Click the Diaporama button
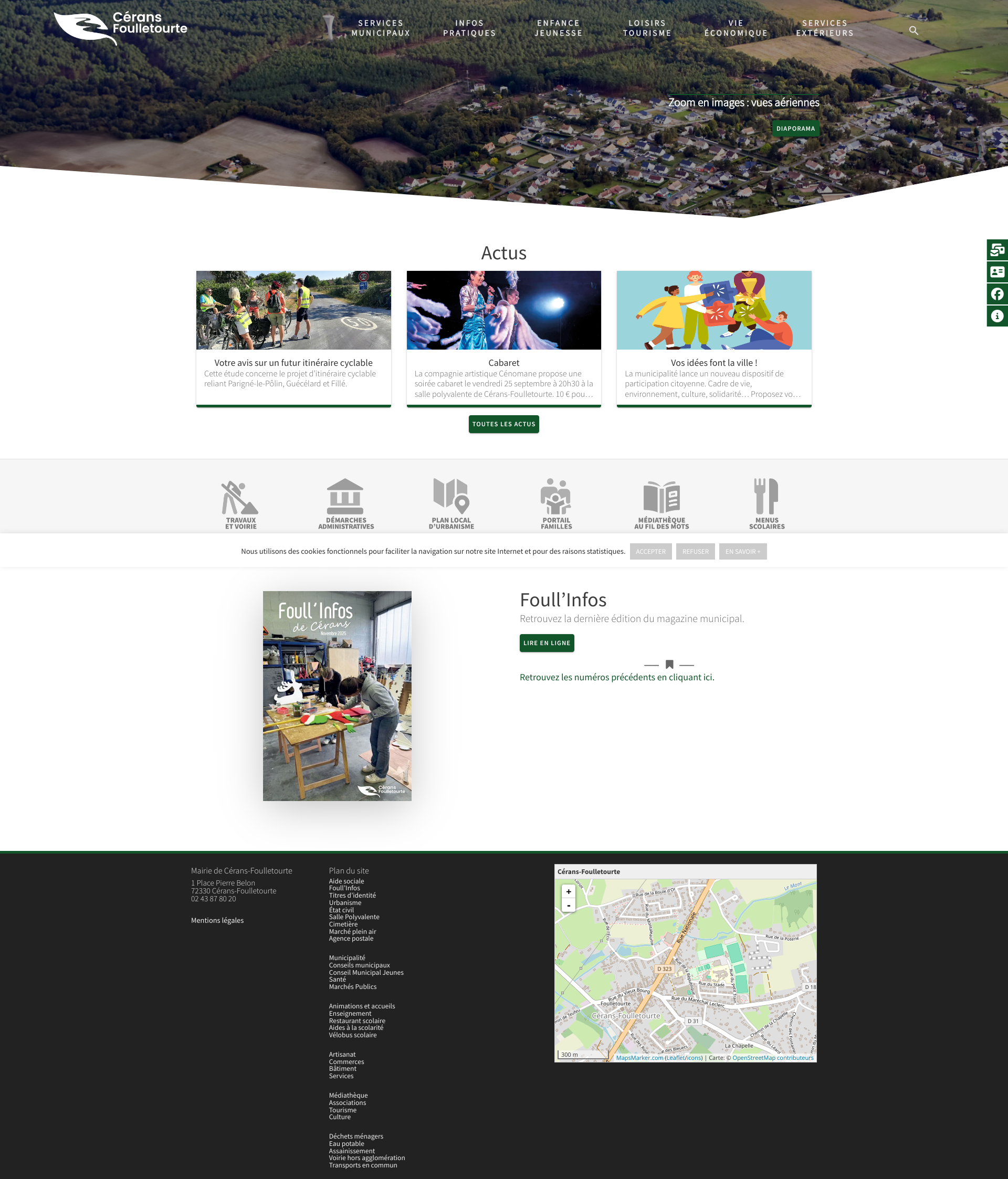1008x1179 pixels. coord(795,129)
